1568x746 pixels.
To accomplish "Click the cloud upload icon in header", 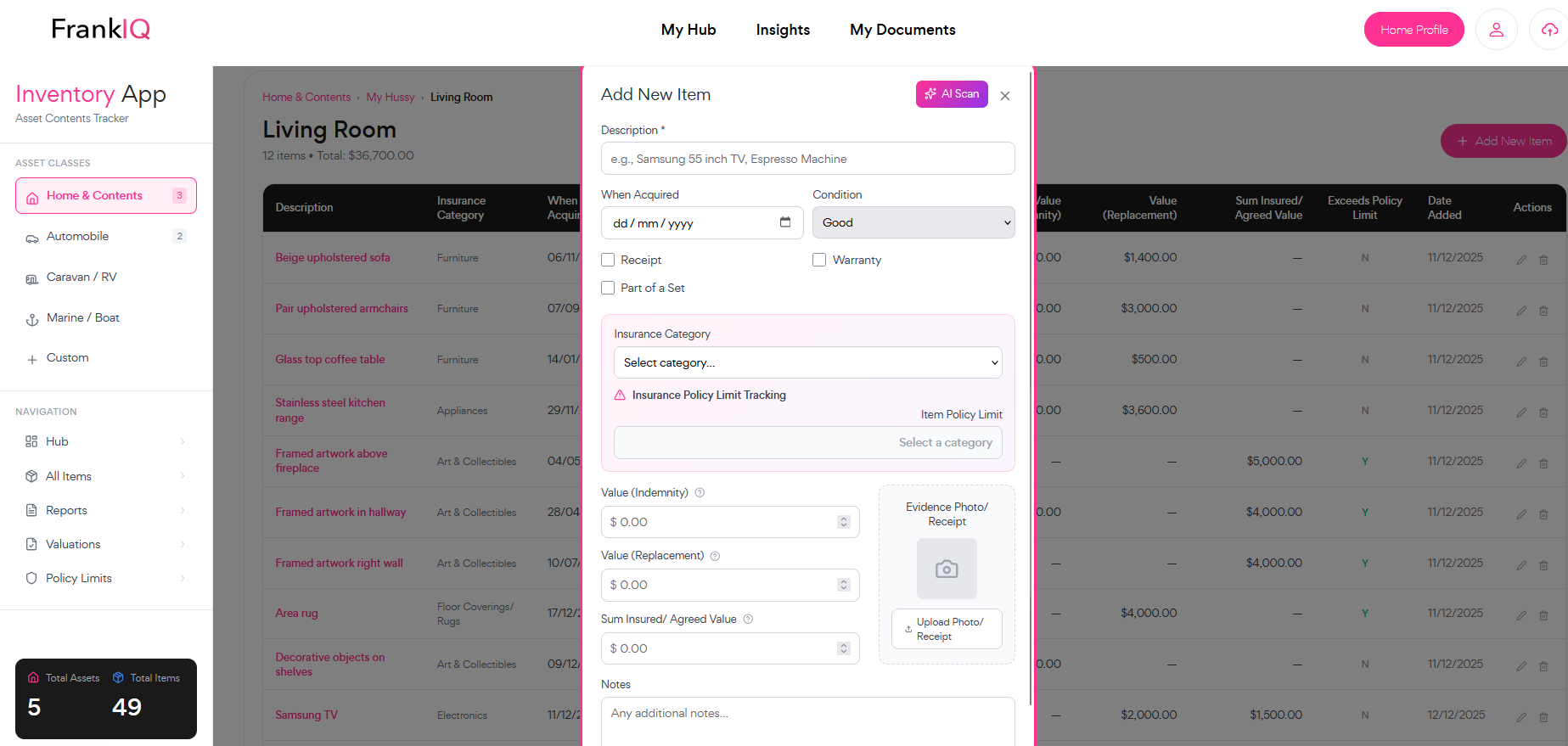I will (1549, 30).
